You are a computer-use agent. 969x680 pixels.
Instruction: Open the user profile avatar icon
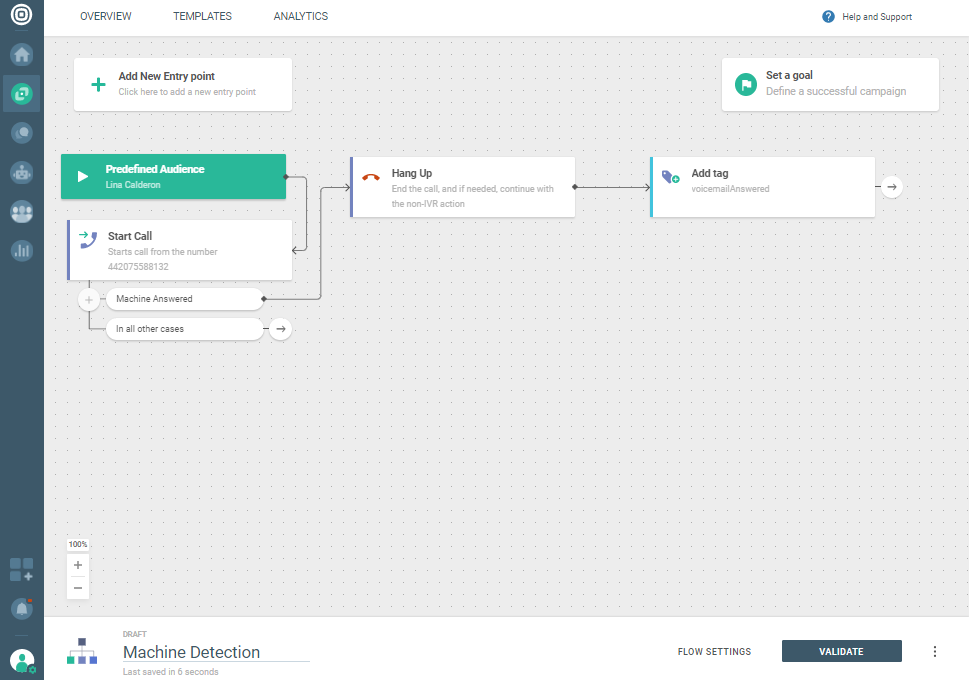(21, 660)
